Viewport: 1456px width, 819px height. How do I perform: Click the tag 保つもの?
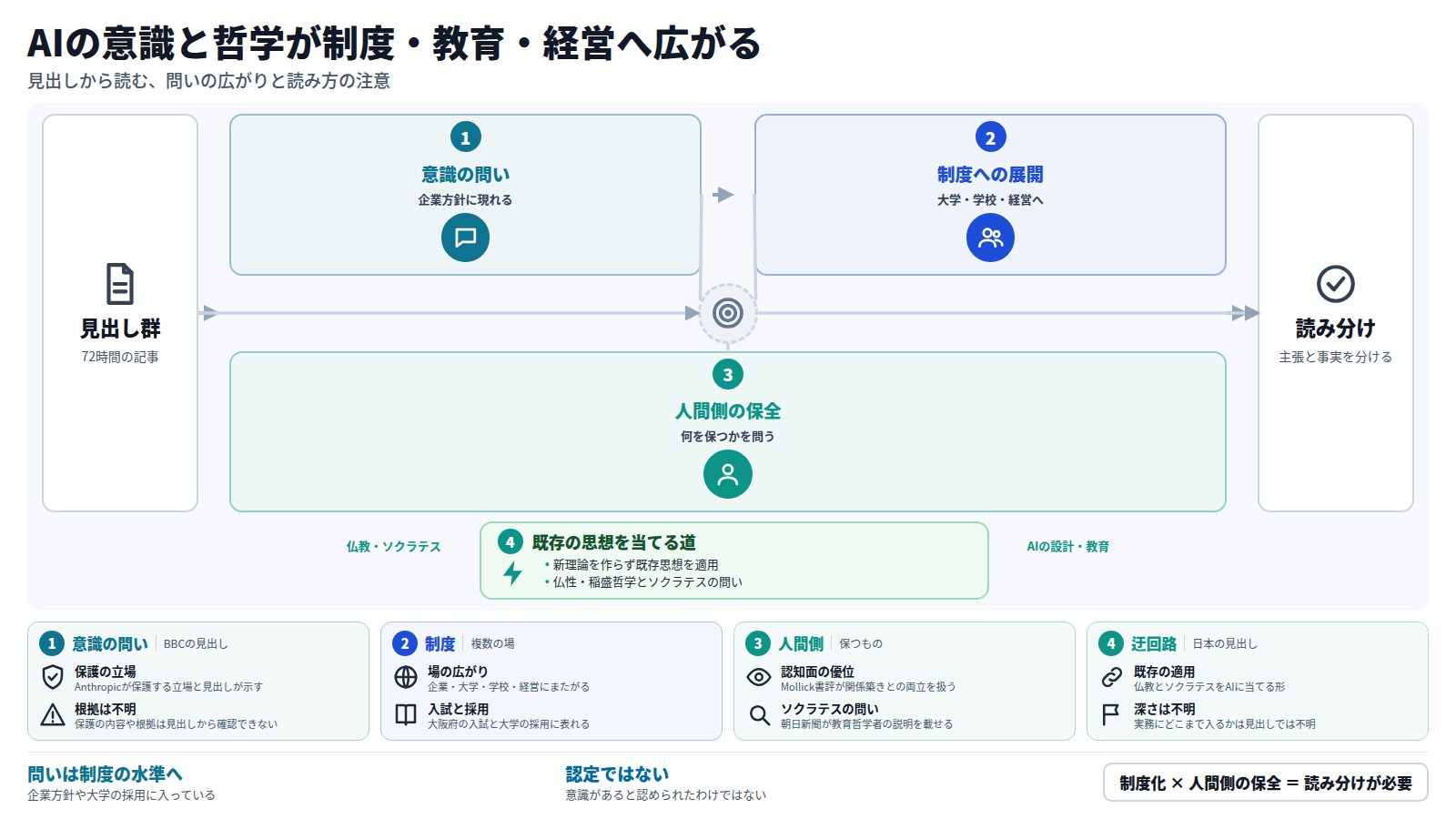[x=861, y=643]
